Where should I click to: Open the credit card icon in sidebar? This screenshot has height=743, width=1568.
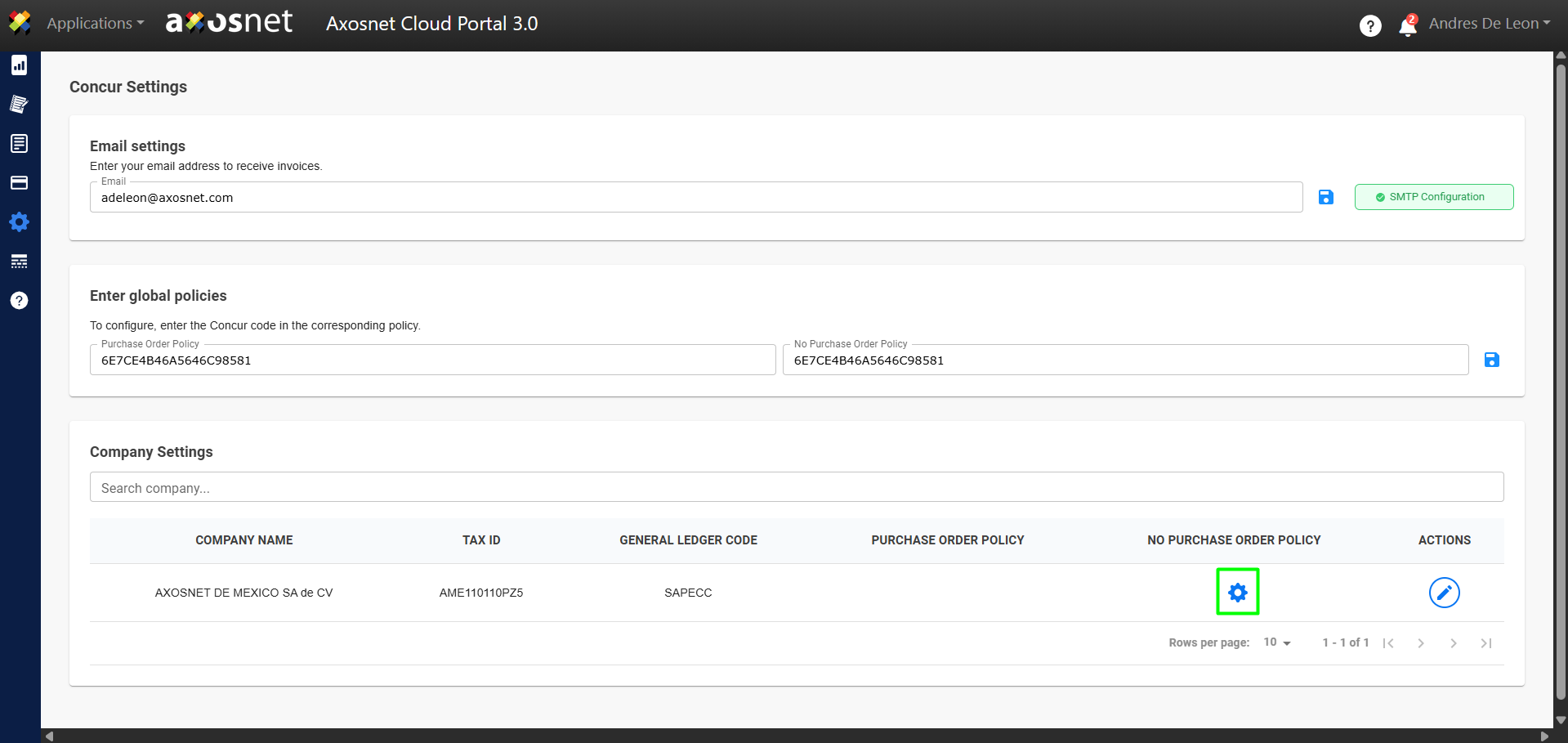[20, 182]
